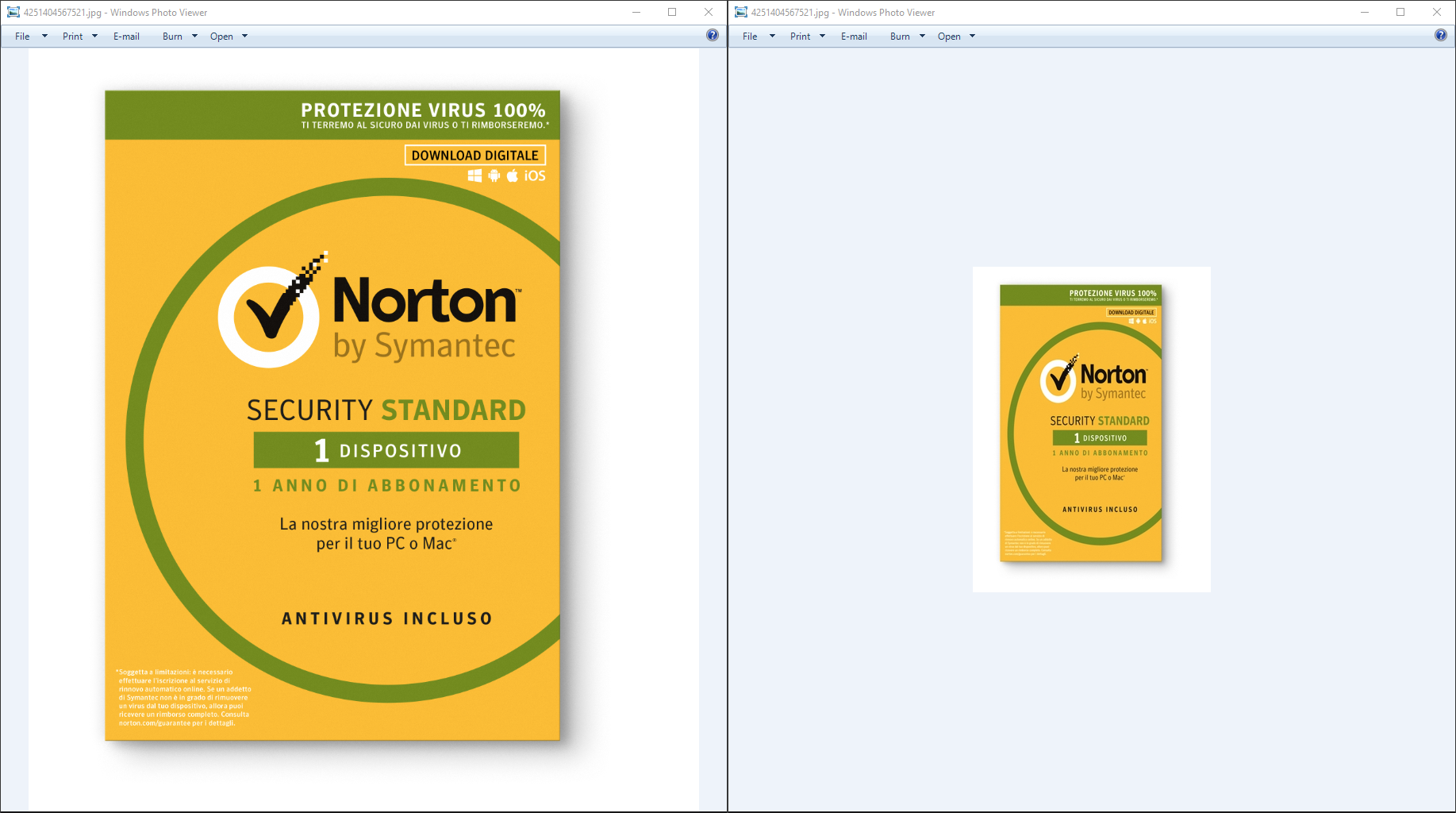
Task: Close the right Photo Viewer window
Action: [1437, 12]
